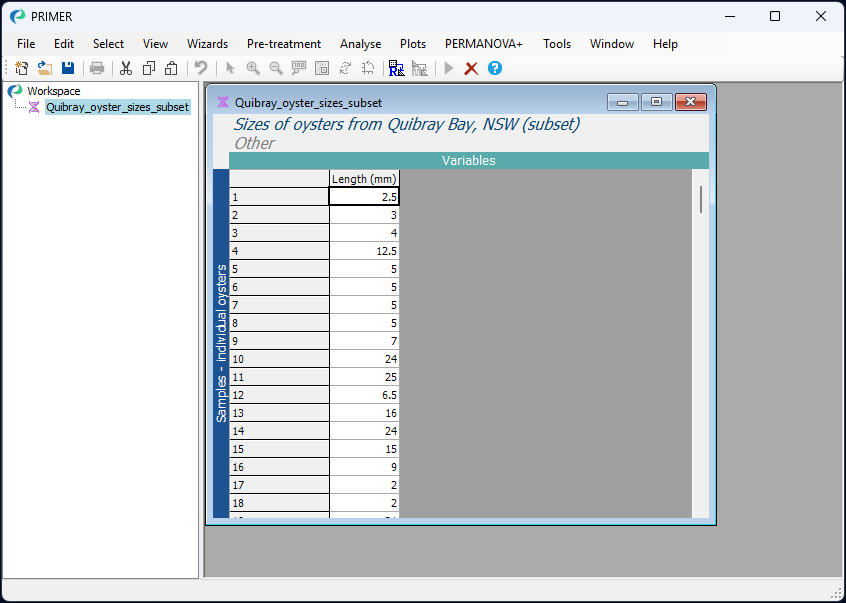Screen dimensions: 846x603
Task: Select the Workspace root node
Action: (52, 90)
